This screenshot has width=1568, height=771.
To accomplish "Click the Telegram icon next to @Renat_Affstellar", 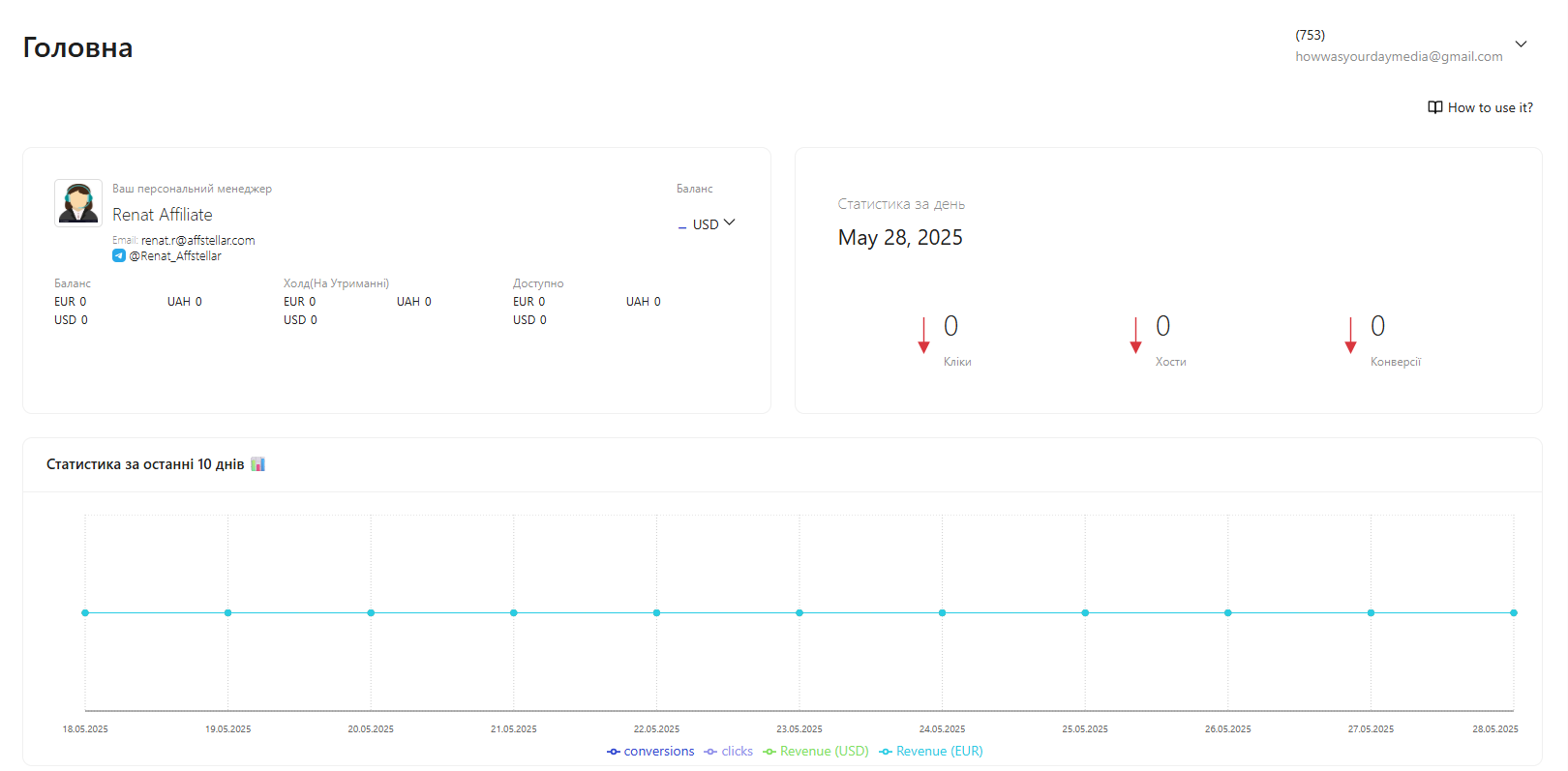I will [x=119, y=256].
